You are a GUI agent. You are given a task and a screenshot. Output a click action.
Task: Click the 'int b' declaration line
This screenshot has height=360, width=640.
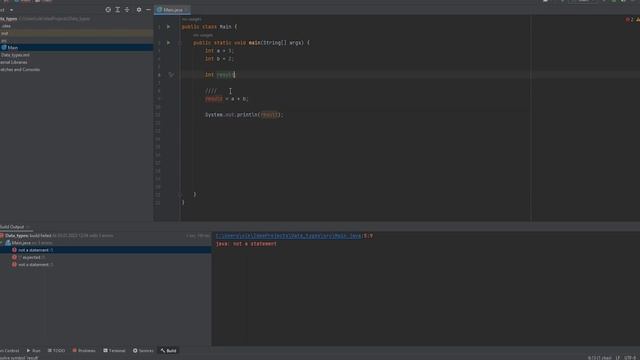[x=219, y=59]
